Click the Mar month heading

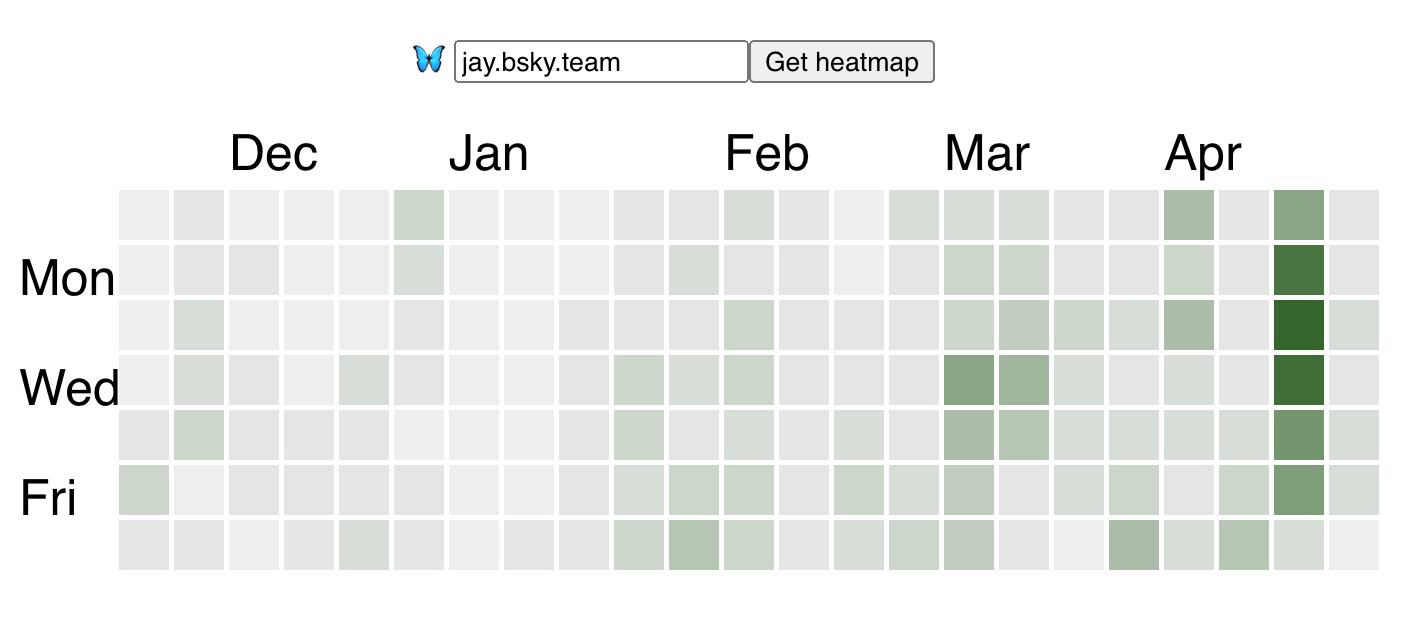986,152
